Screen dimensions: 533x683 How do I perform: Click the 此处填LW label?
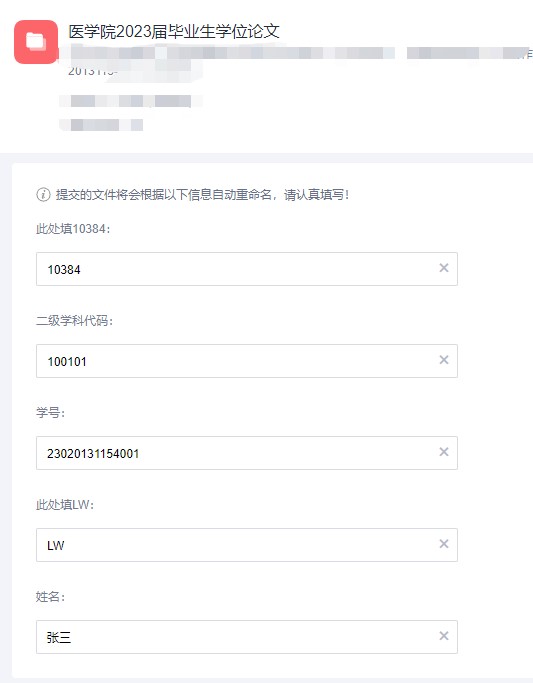pyautogui.click(x=65, y=504)
